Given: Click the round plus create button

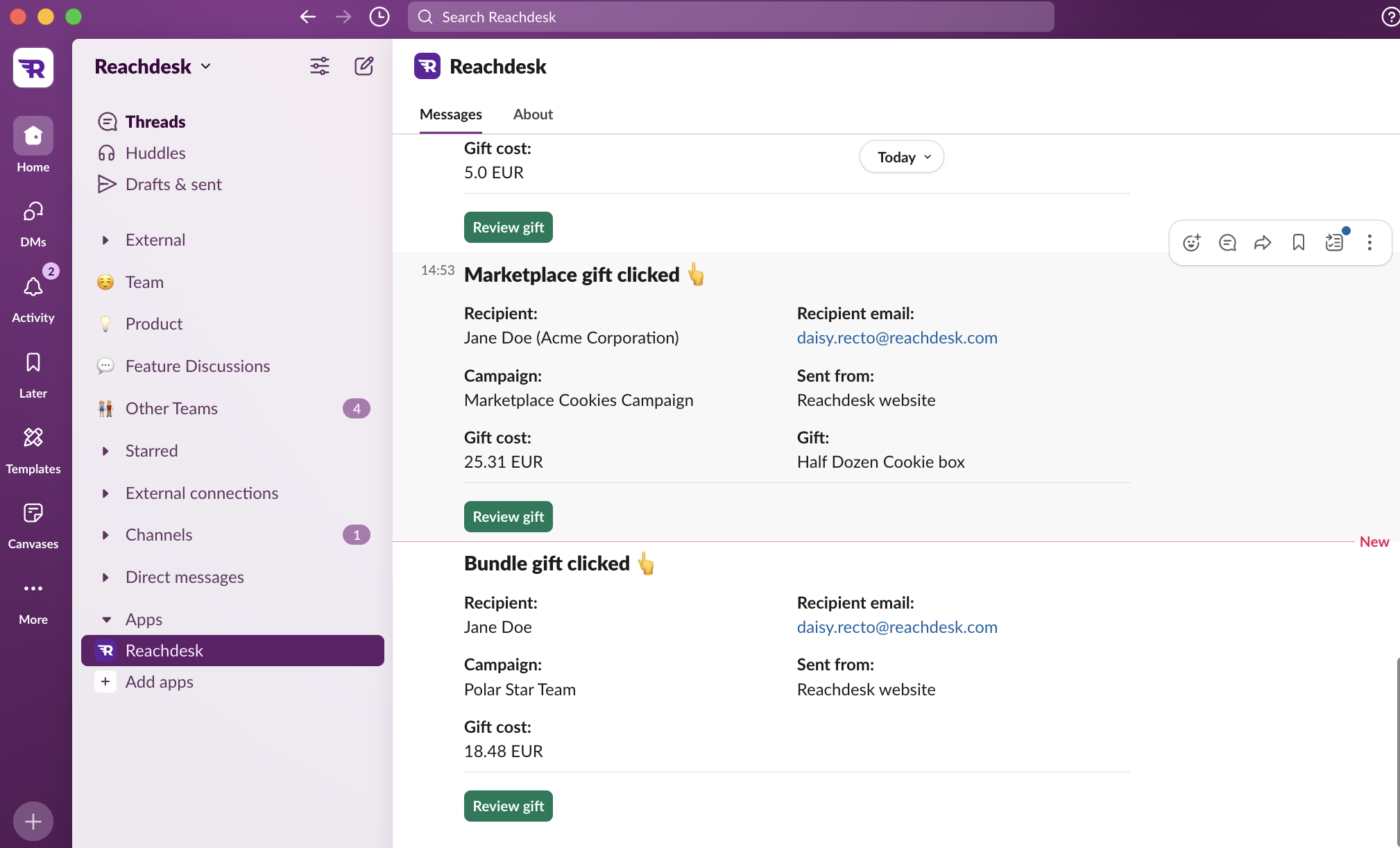Looking at the screenshot, I should coord(33,822).
